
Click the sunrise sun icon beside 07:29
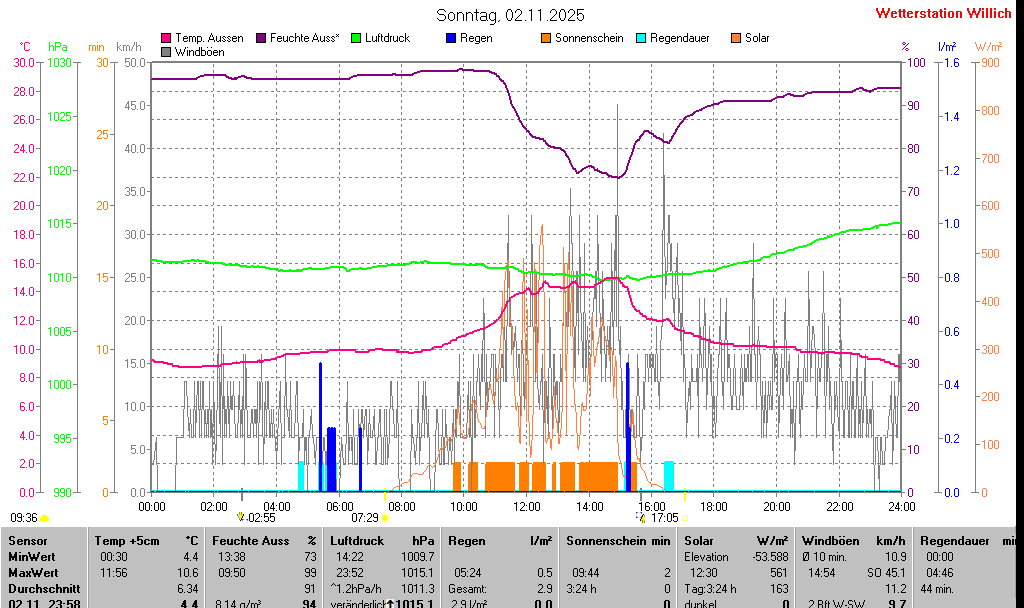385,518
